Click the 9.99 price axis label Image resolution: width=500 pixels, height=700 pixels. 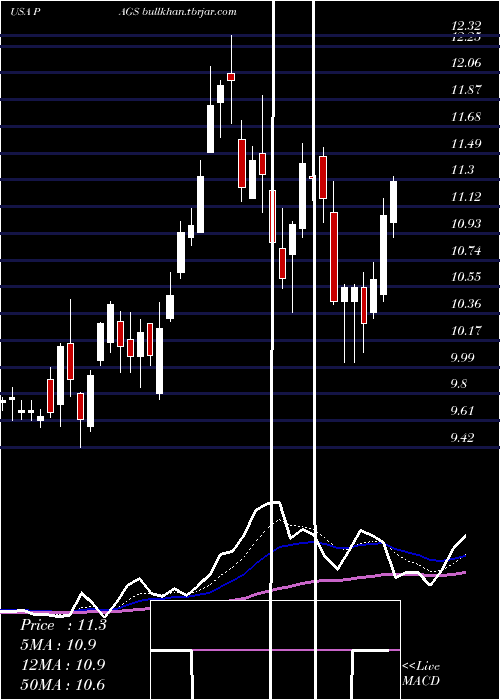[x=462, y=358]
